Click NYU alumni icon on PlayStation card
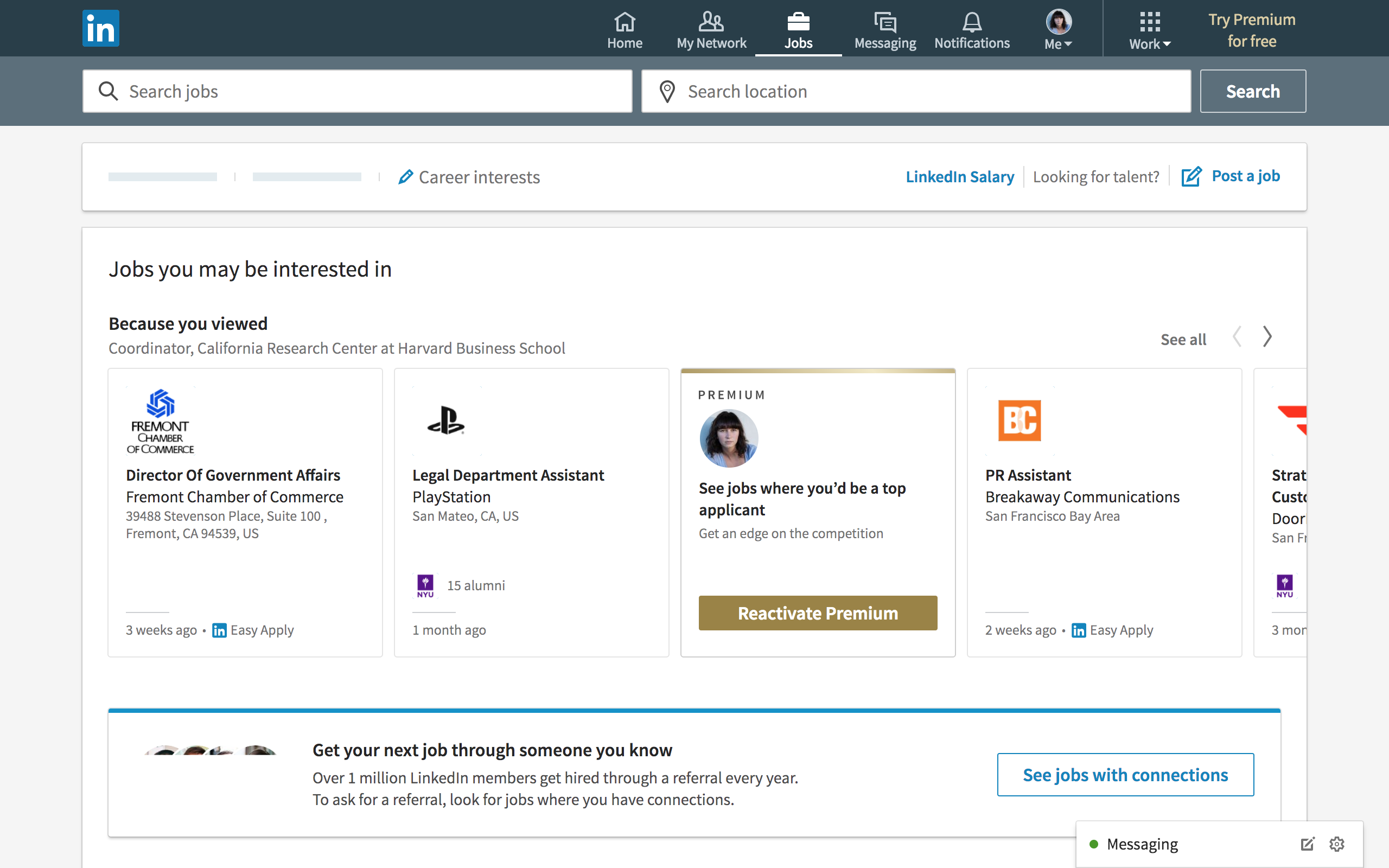This screenshot has width=1389, height=868. click(425, 585)
